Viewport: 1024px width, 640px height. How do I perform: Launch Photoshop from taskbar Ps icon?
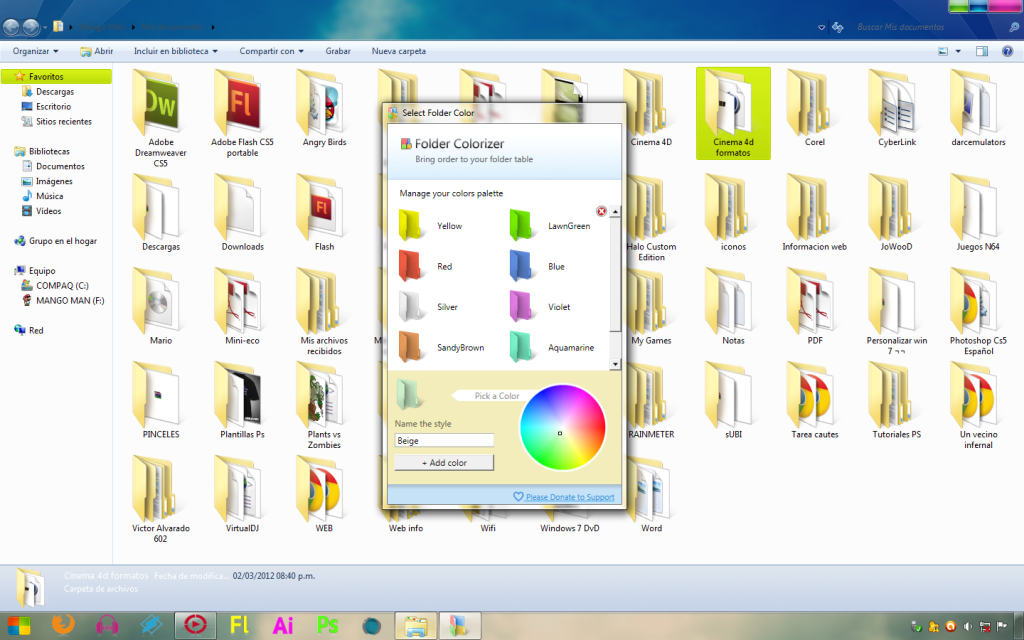point(327,626)
